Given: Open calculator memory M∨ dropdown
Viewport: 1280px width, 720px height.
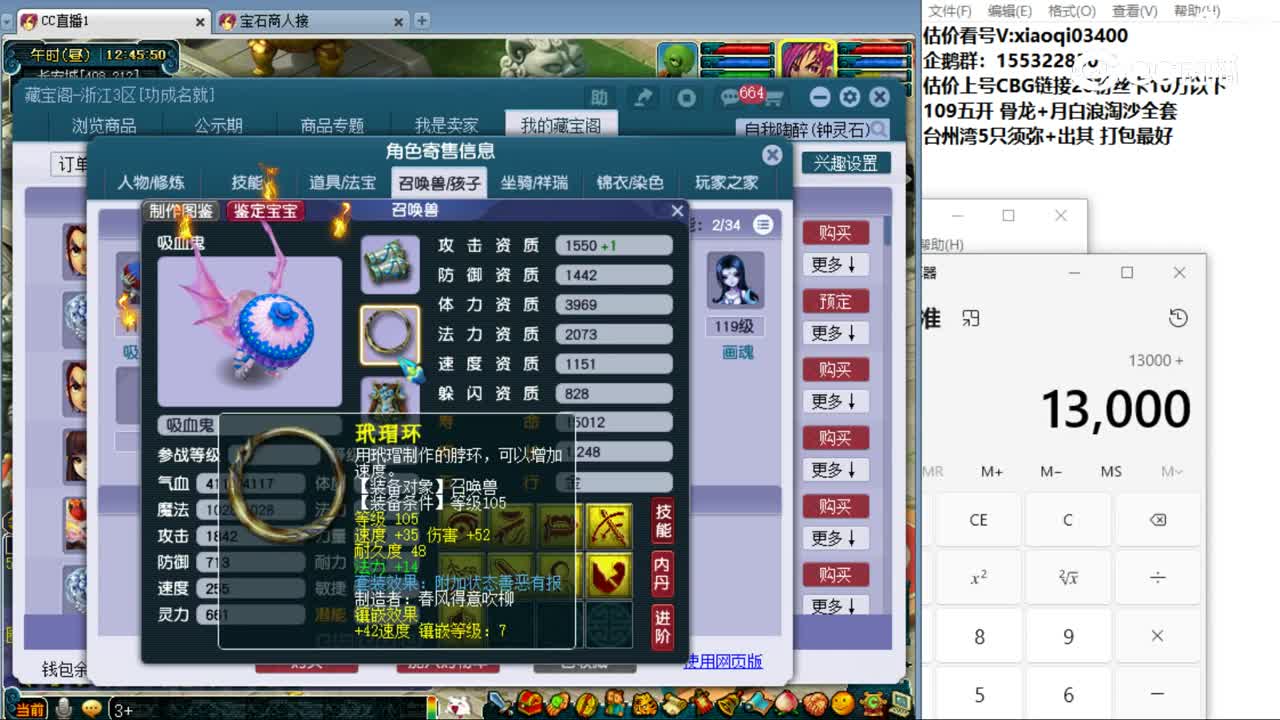Looking at the screenshot, I should click(x=1172, y=471).
